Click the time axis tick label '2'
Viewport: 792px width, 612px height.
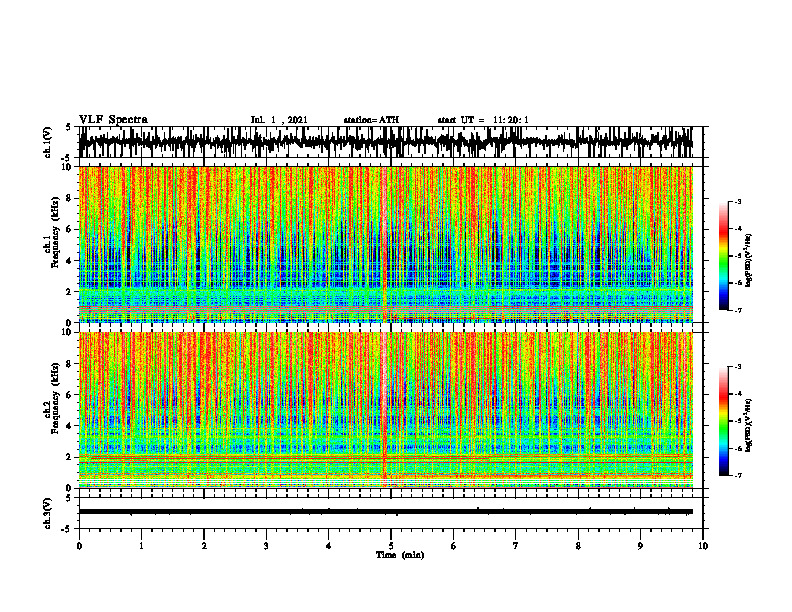pyautogui.click(x=204, y=546)
